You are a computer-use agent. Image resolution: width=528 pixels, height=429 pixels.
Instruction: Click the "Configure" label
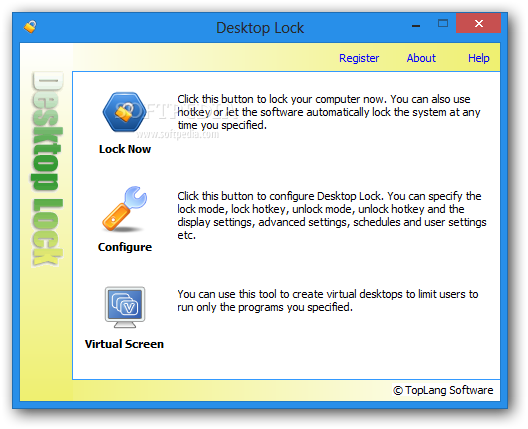pos(125,247)
